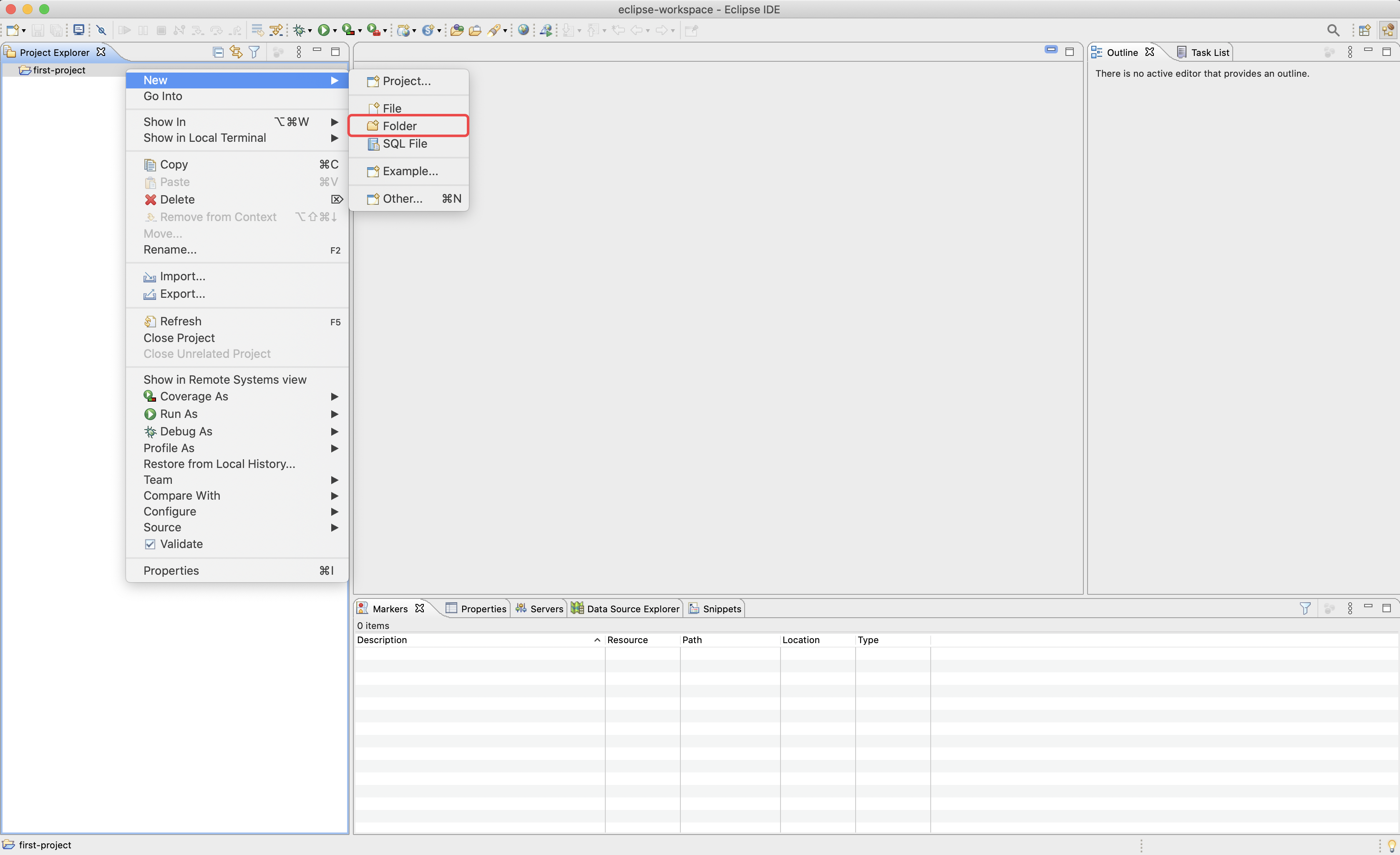
Task: Click the New wizard toolbar icon
Action: (13, 30)
